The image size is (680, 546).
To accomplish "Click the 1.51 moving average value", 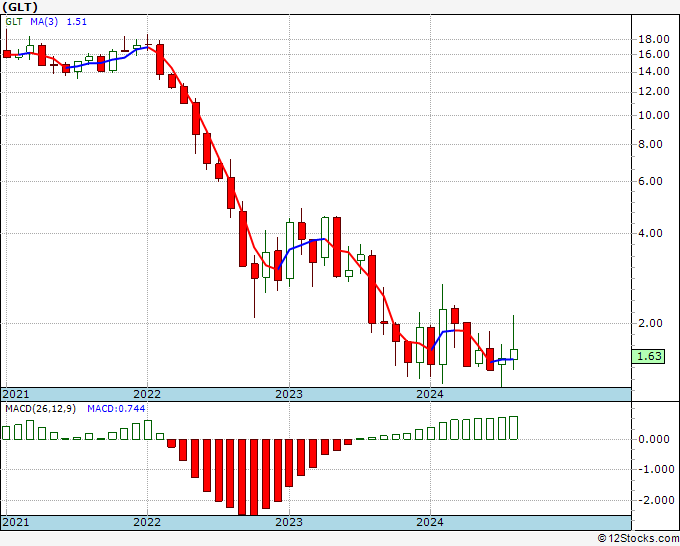I will [77, 22].
